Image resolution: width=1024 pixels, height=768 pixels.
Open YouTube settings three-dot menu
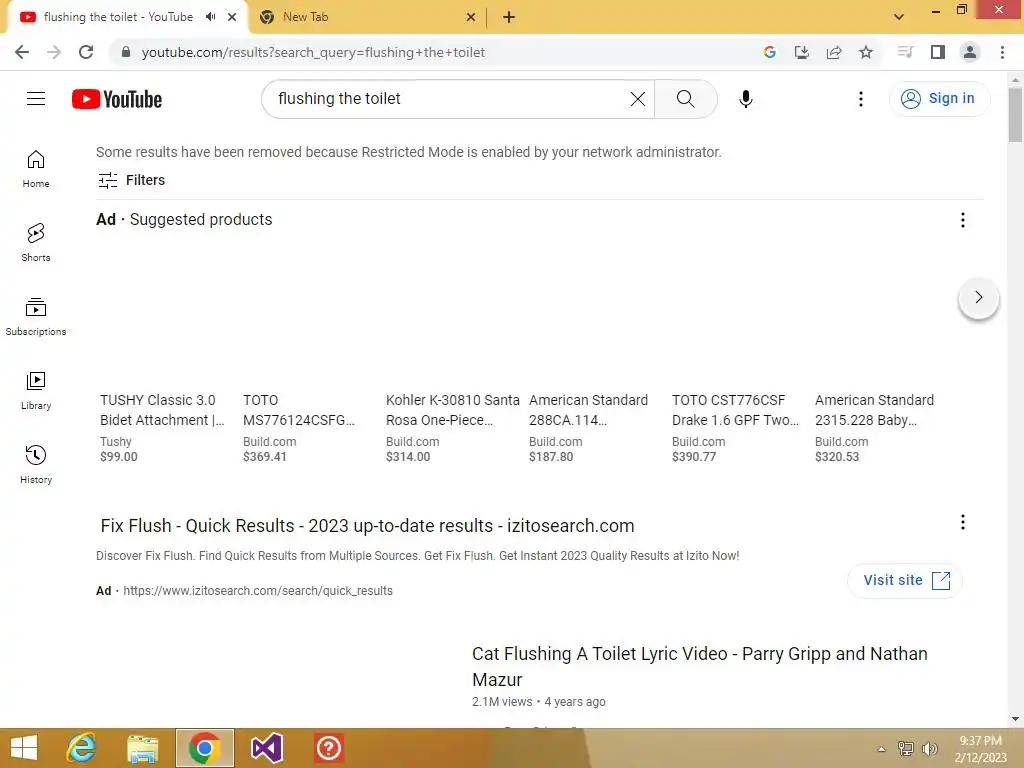pos(861,99)
